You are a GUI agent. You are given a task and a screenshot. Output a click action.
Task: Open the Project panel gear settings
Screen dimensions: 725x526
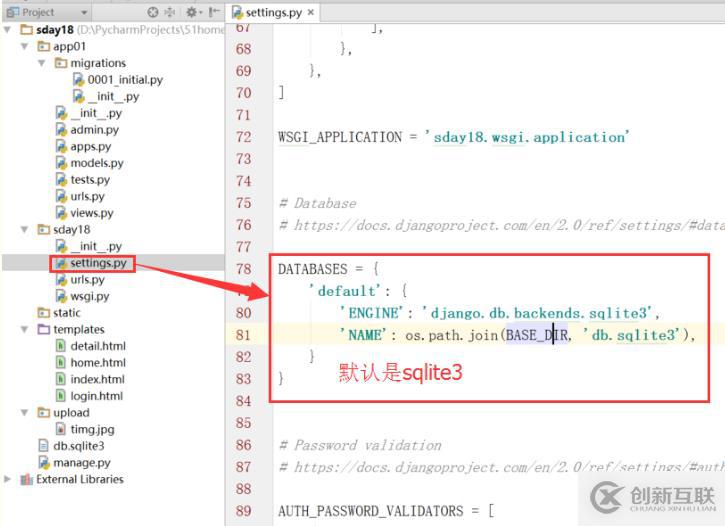coord(191,12)
